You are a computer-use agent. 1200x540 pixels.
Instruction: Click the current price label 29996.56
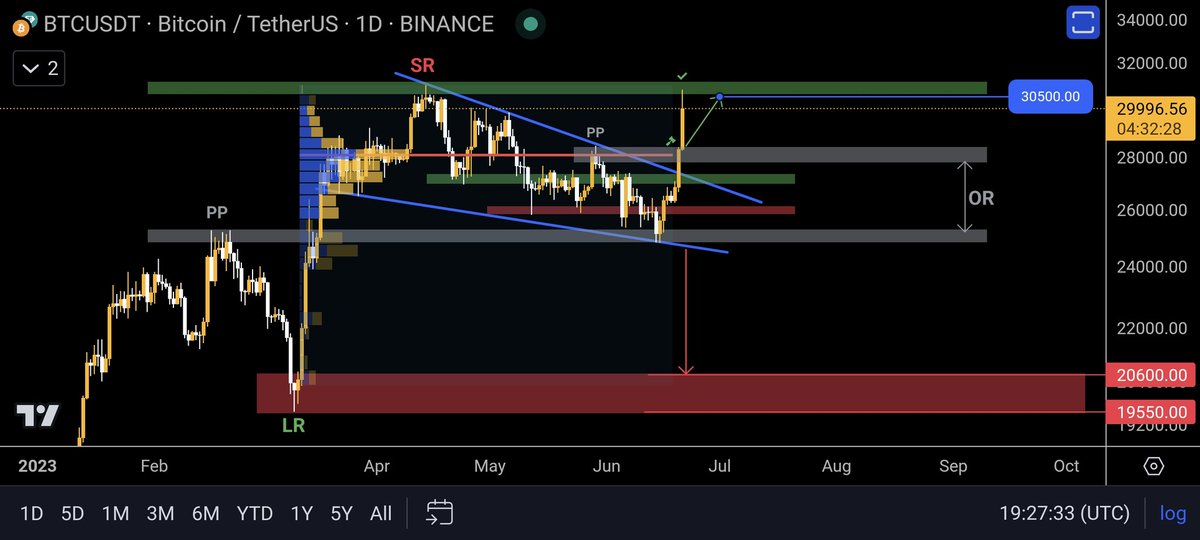(x=1152, y=109)
